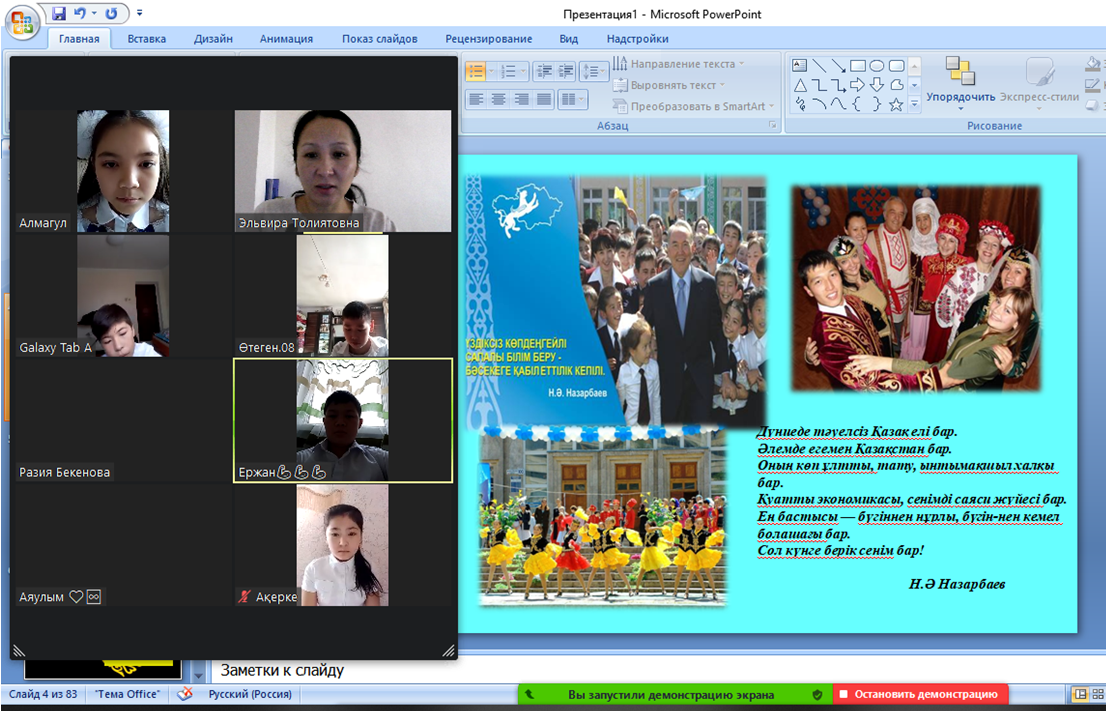Toggle center text alignment
The image size is (1107, 712).
coord(498,99)
